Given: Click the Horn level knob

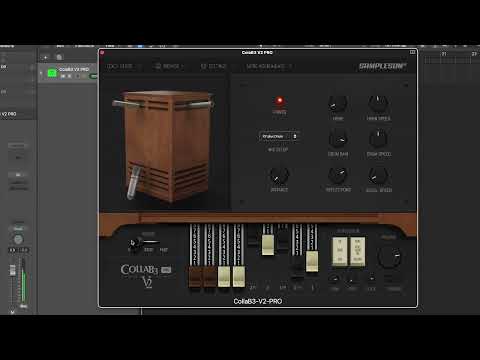Looking at the screenshot, I should [x=338, y=104].
